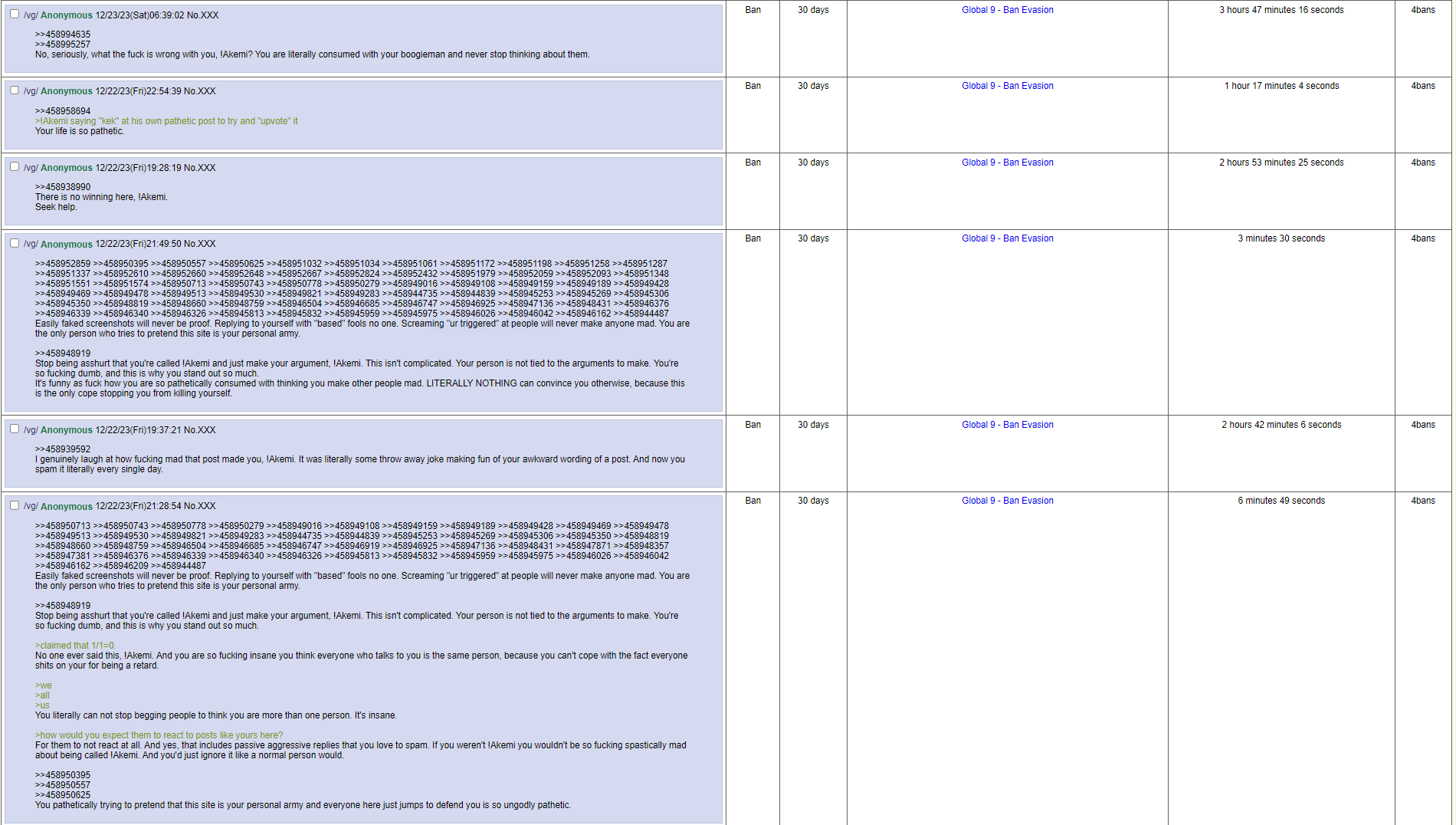Click Anonymous in the 19:28:19 post header
The height and width of the screenshot is (825, 1456).
[x=67, y=168]
